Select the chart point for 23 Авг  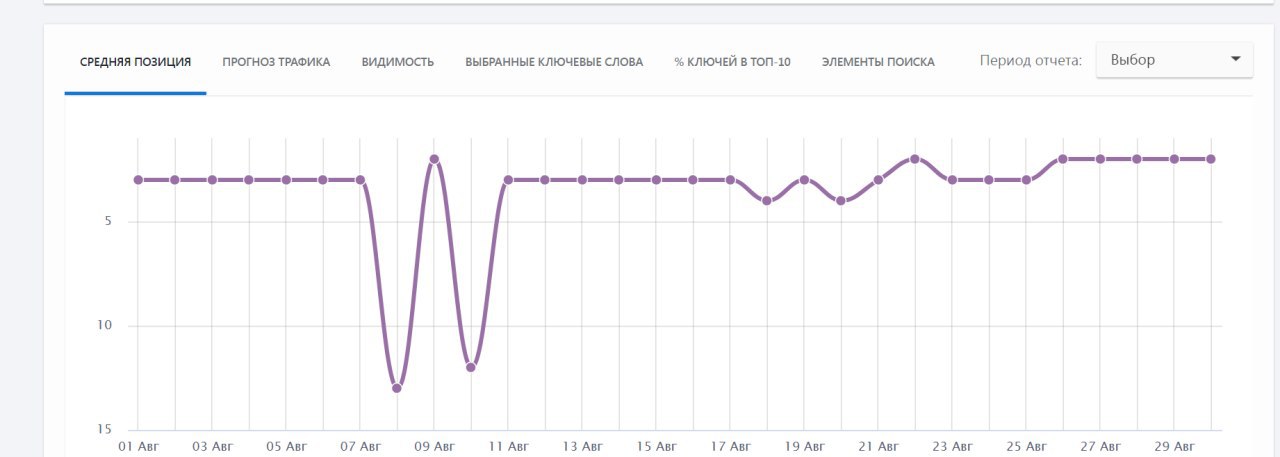coord(952,180)
